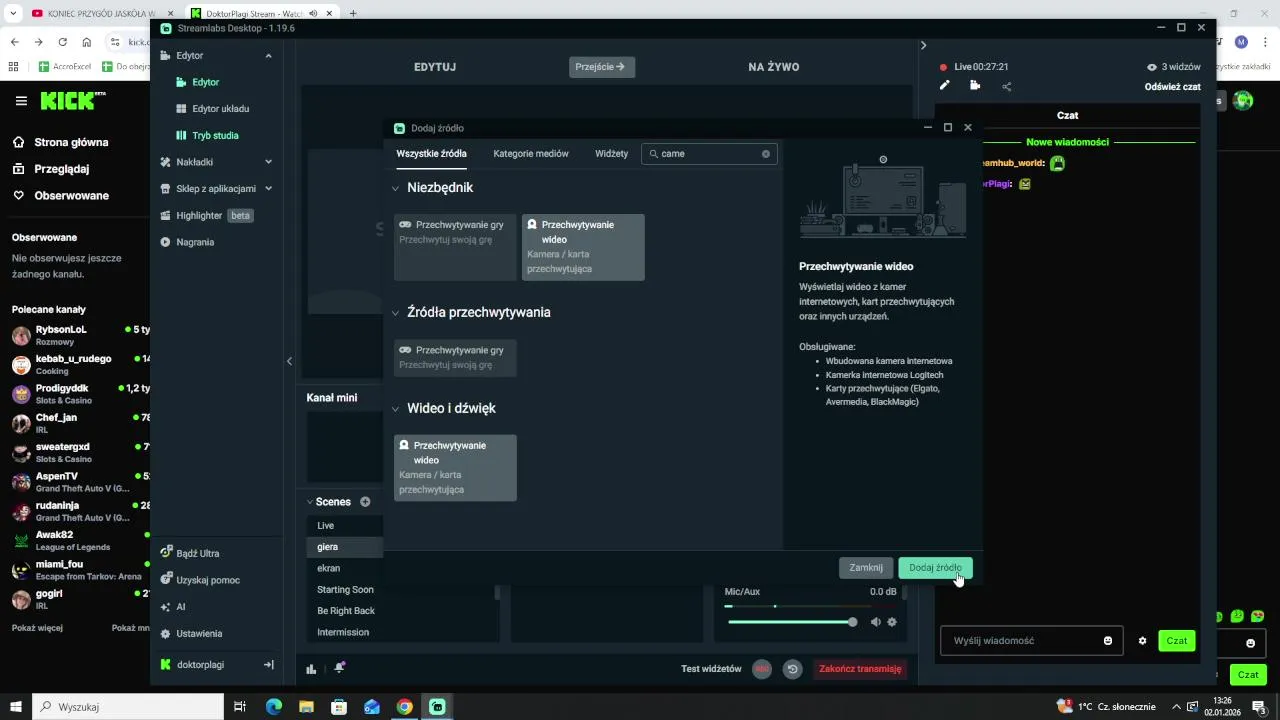Open notifications bell icon in Streamlabs
This screenshot has width=1280, height=720.
(x=340, y=668)
